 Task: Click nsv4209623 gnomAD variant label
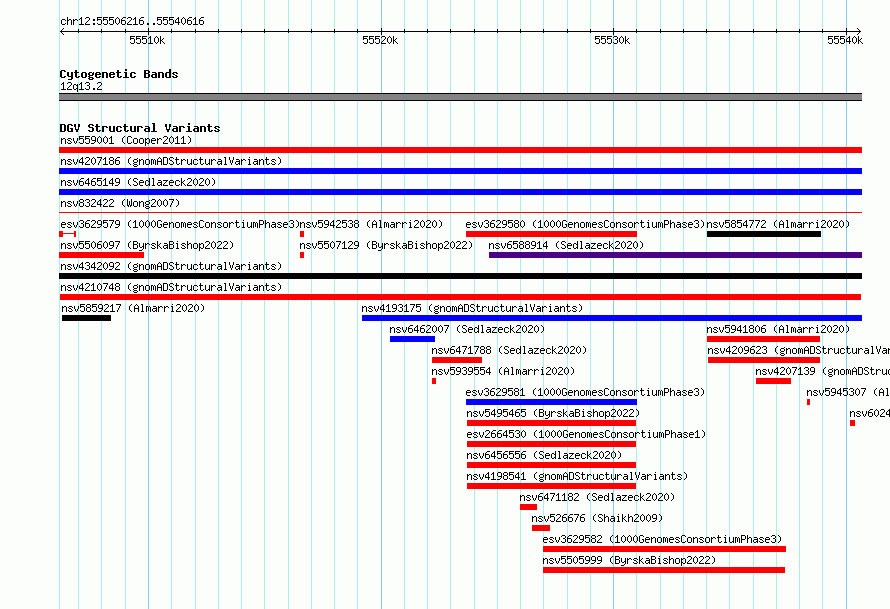(x=799, y=350)
